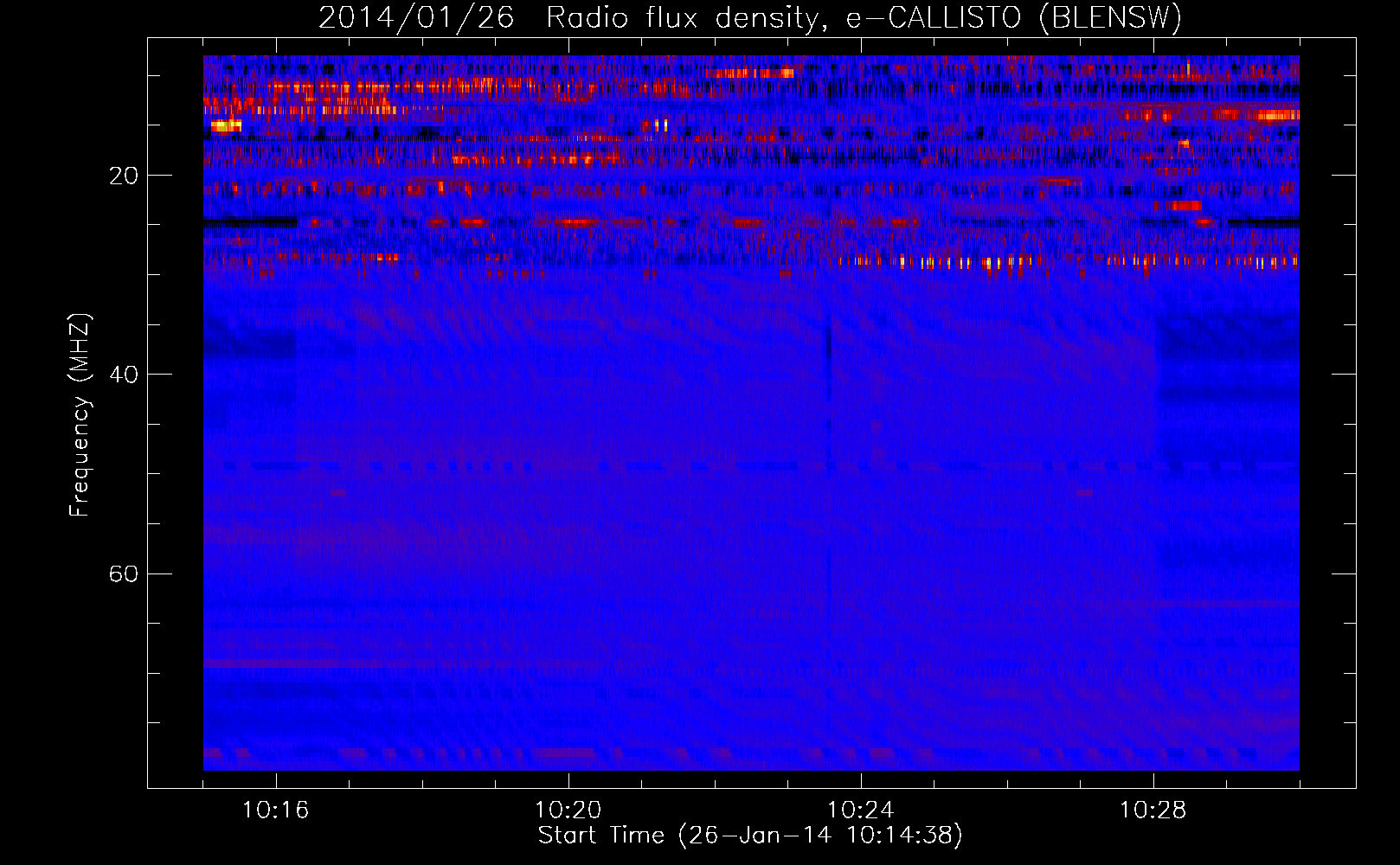Image resolution: width=1400 pixels, height=865 pixels.
Task: Click the 10:24 time tick label
Action: 860,810
